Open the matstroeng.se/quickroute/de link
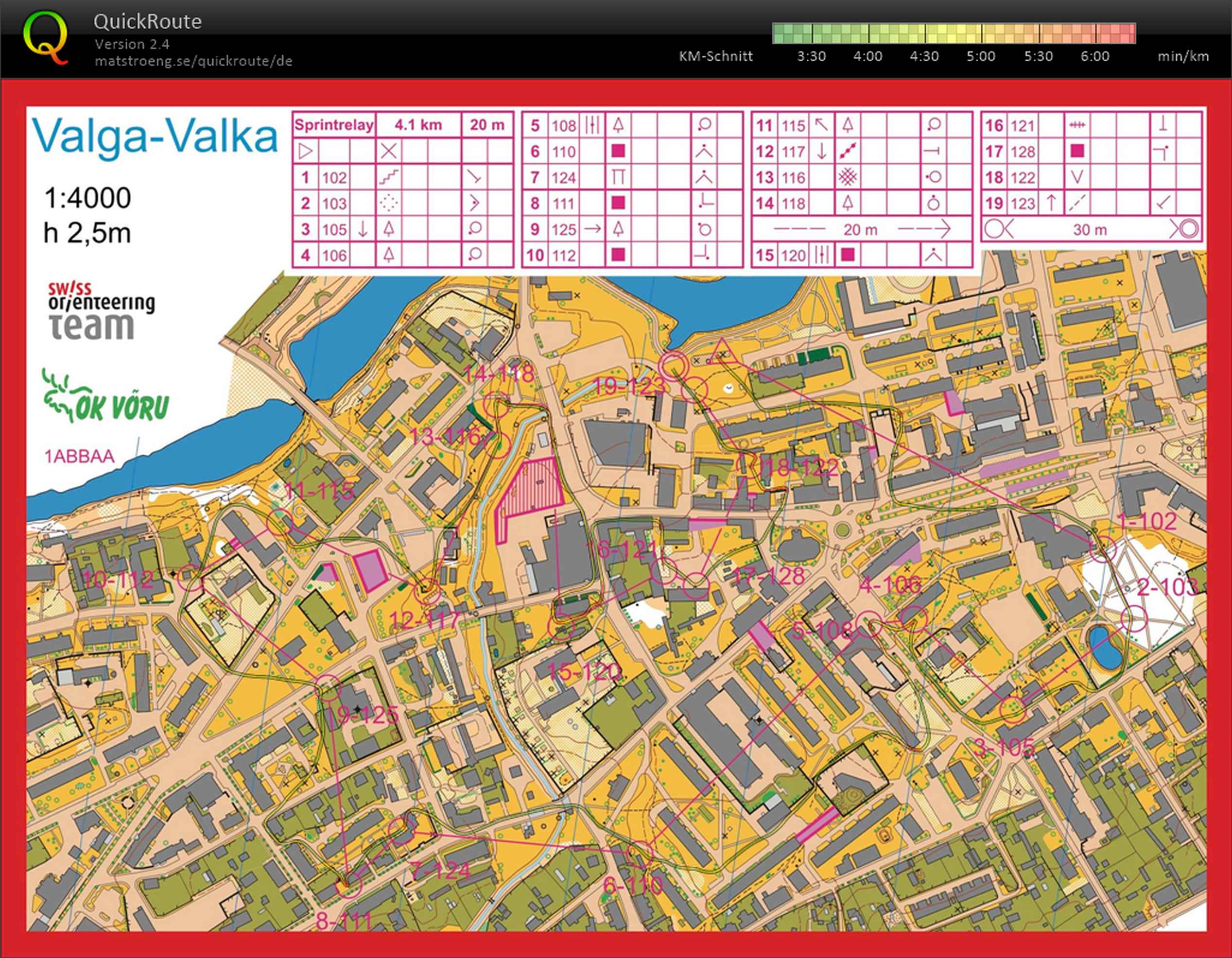 point(193,61)
